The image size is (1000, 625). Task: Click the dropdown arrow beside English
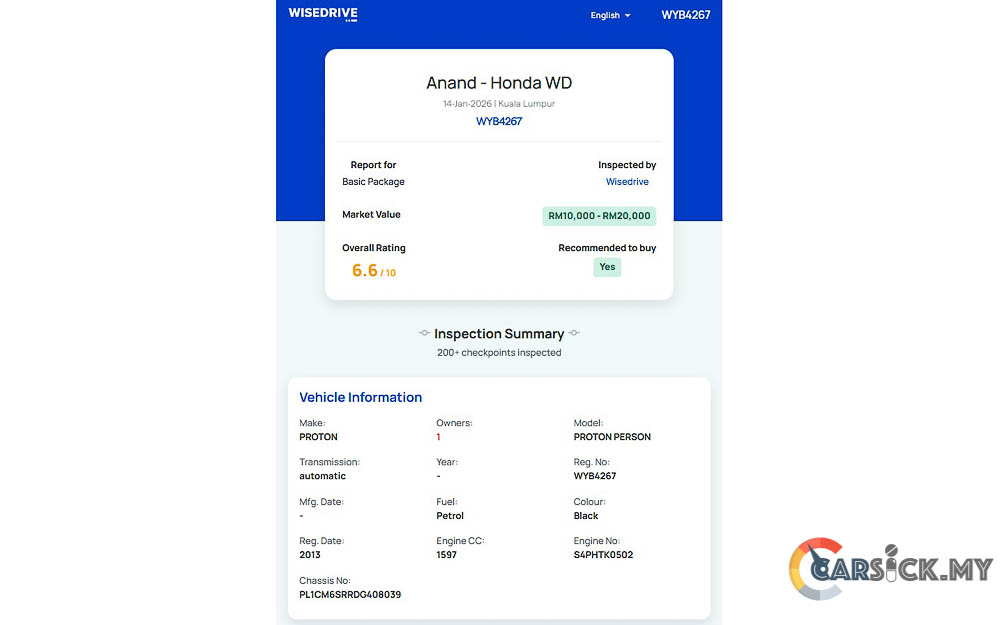(x=628, y=16)
